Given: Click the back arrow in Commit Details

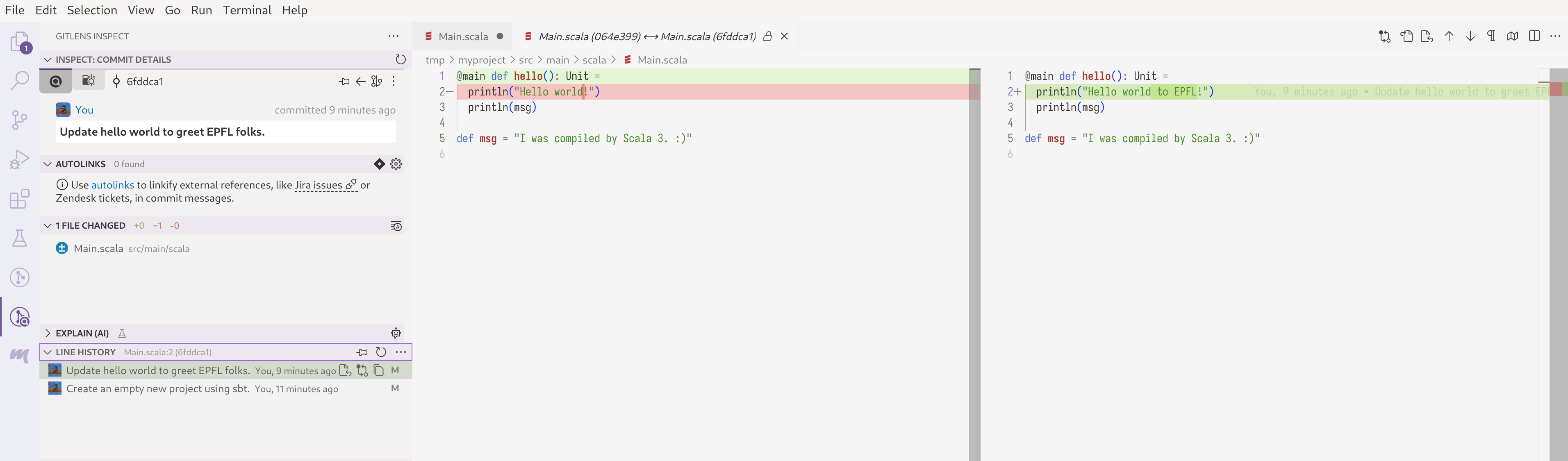Looking at the screenshot, I should tap(360, 81).
